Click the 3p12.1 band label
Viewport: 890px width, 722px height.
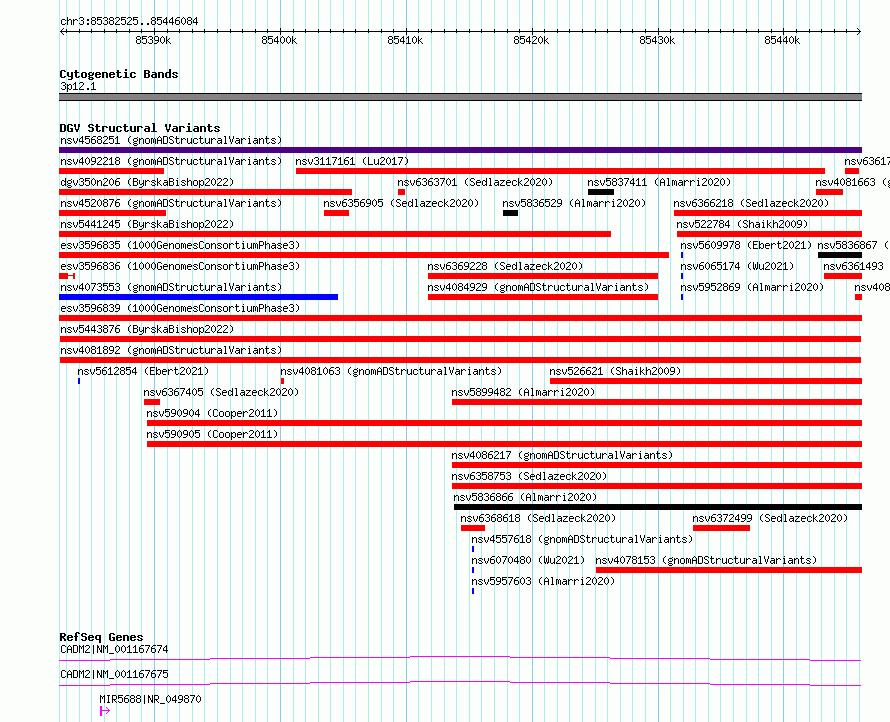[78, 86]
